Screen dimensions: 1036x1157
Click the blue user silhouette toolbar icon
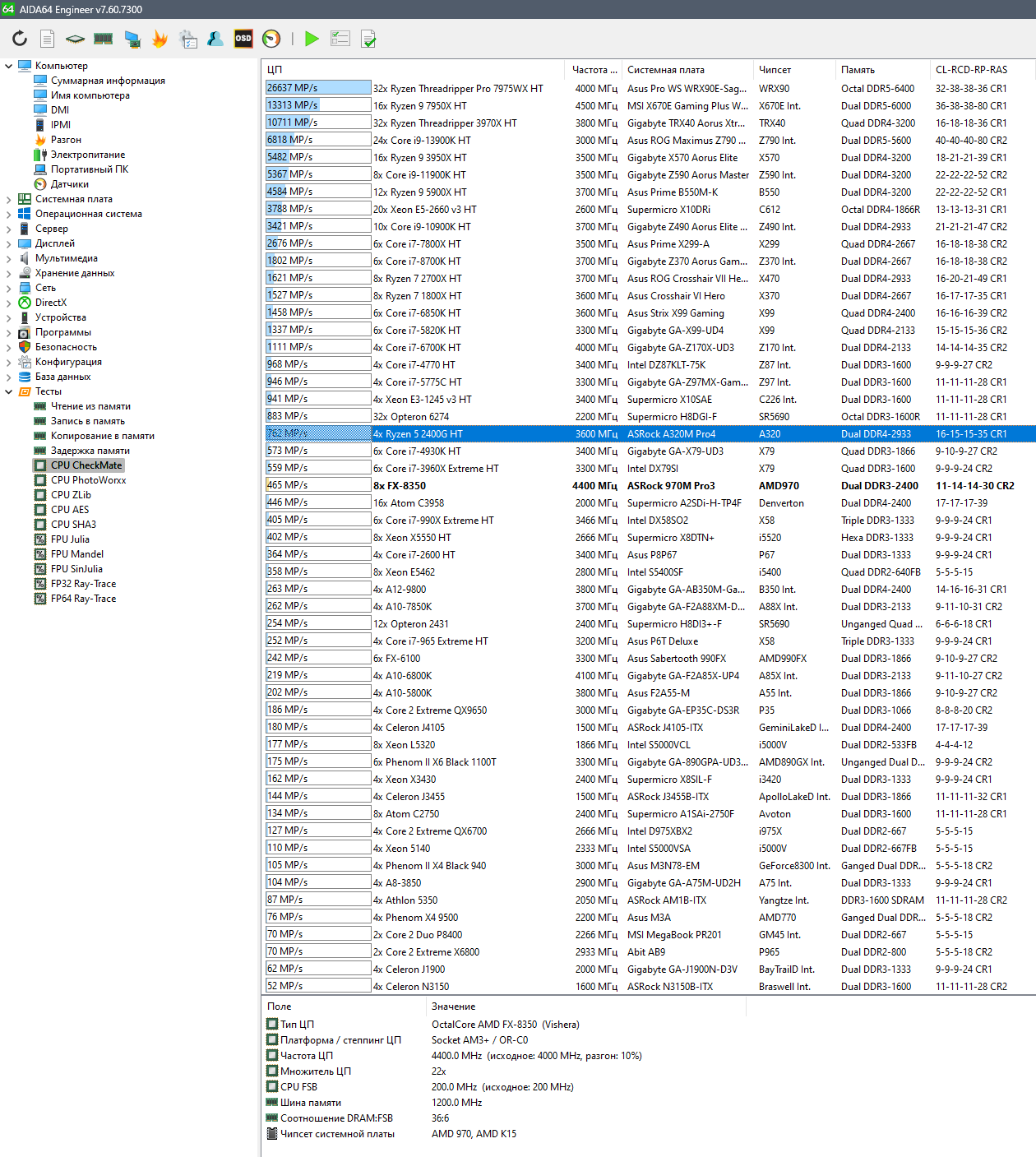point(215,39)
